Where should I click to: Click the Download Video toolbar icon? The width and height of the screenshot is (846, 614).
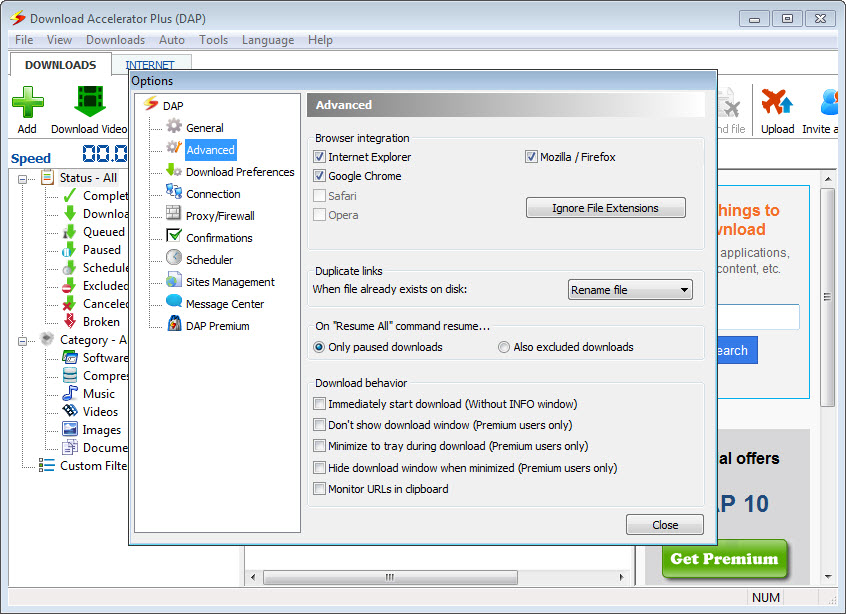[x=89, y=104]
